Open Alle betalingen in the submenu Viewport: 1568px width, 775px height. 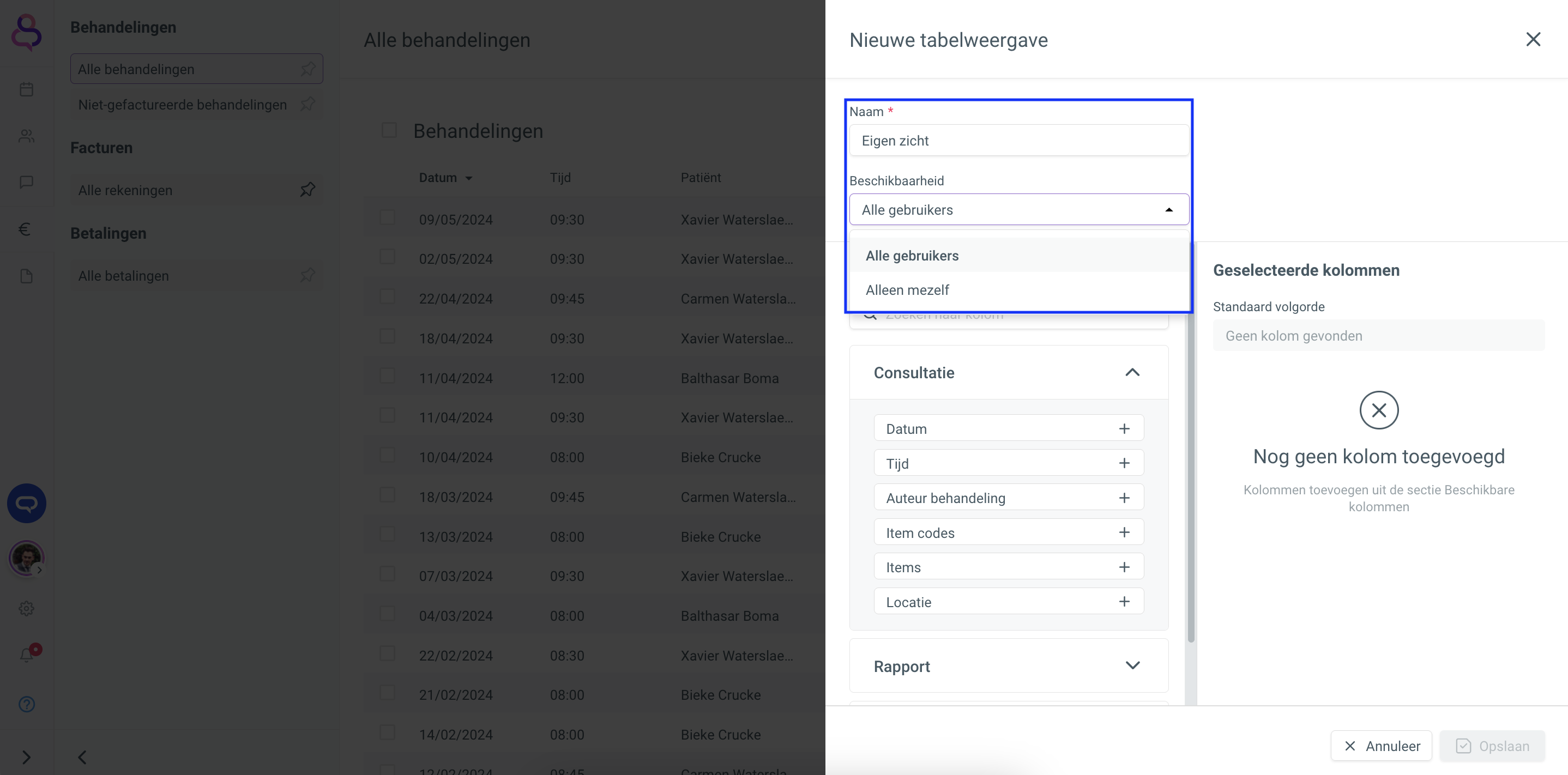tap(196, 276)
